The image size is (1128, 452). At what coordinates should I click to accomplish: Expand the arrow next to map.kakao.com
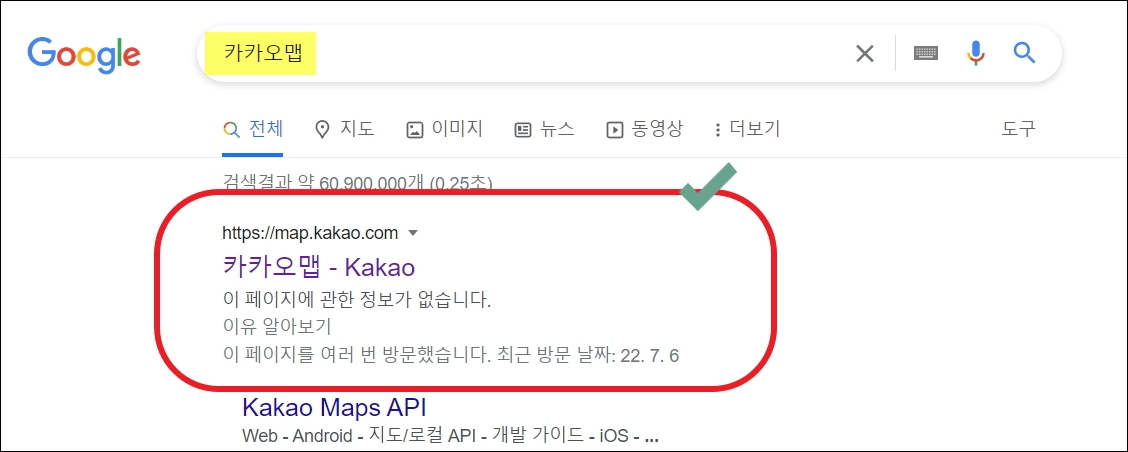point(412,233)
